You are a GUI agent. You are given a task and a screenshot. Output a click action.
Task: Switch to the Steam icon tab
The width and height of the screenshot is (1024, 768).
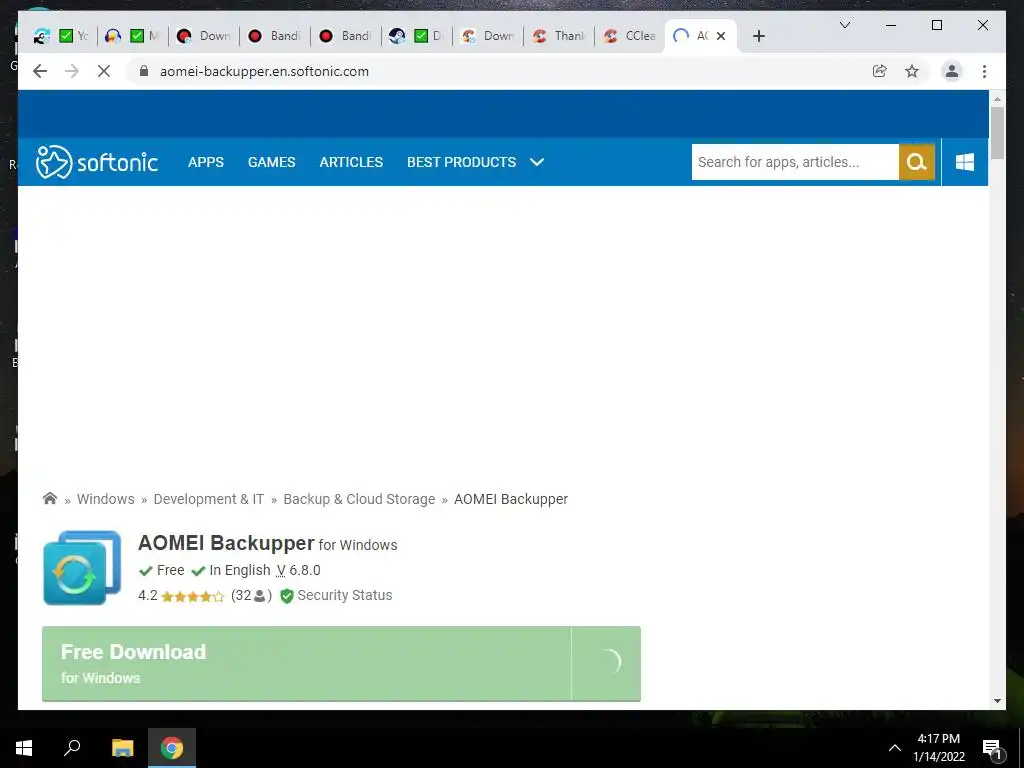(416, 36)
